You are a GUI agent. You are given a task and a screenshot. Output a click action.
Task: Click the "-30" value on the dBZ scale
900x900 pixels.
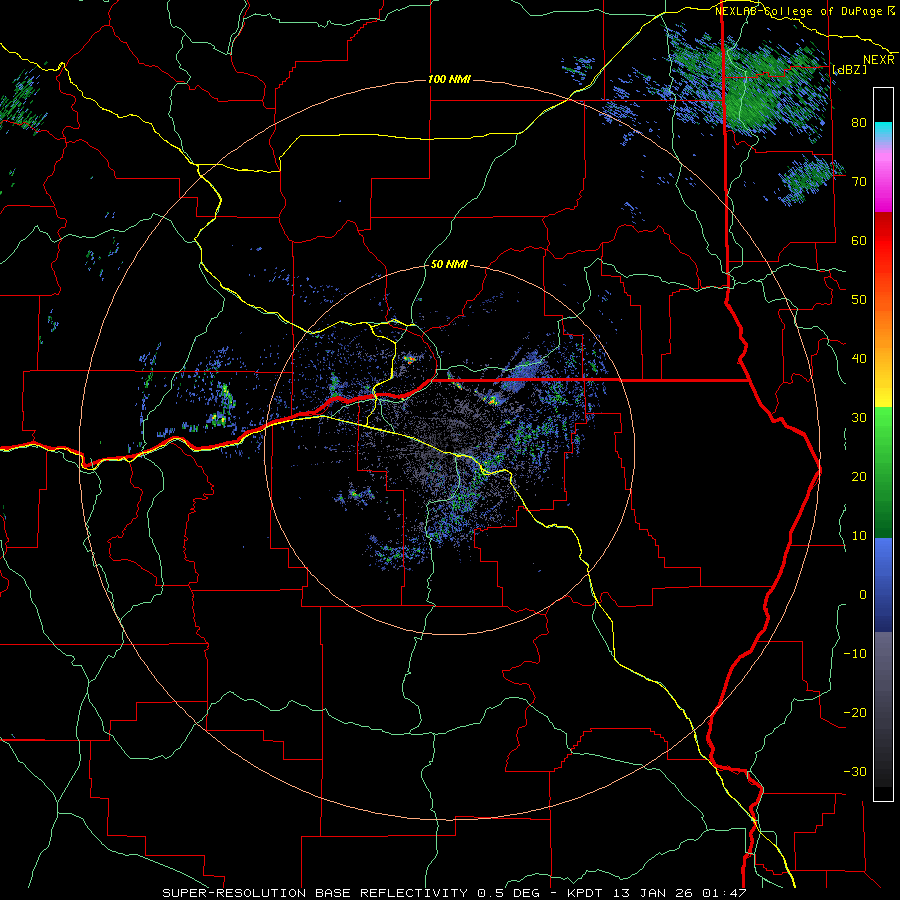click(855, 773)
